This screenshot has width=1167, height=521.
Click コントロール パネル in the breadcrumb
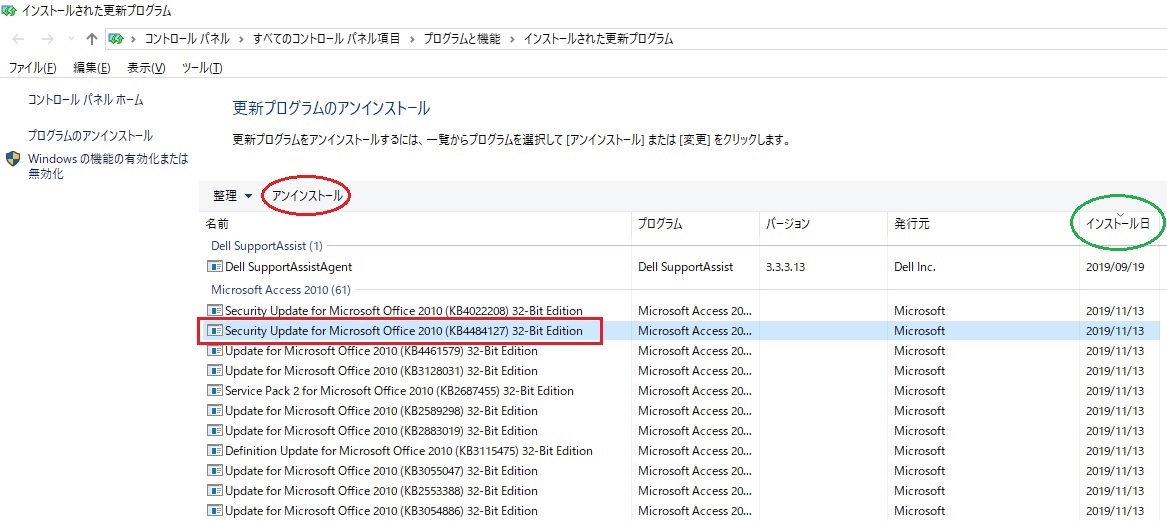click(188, 39)
